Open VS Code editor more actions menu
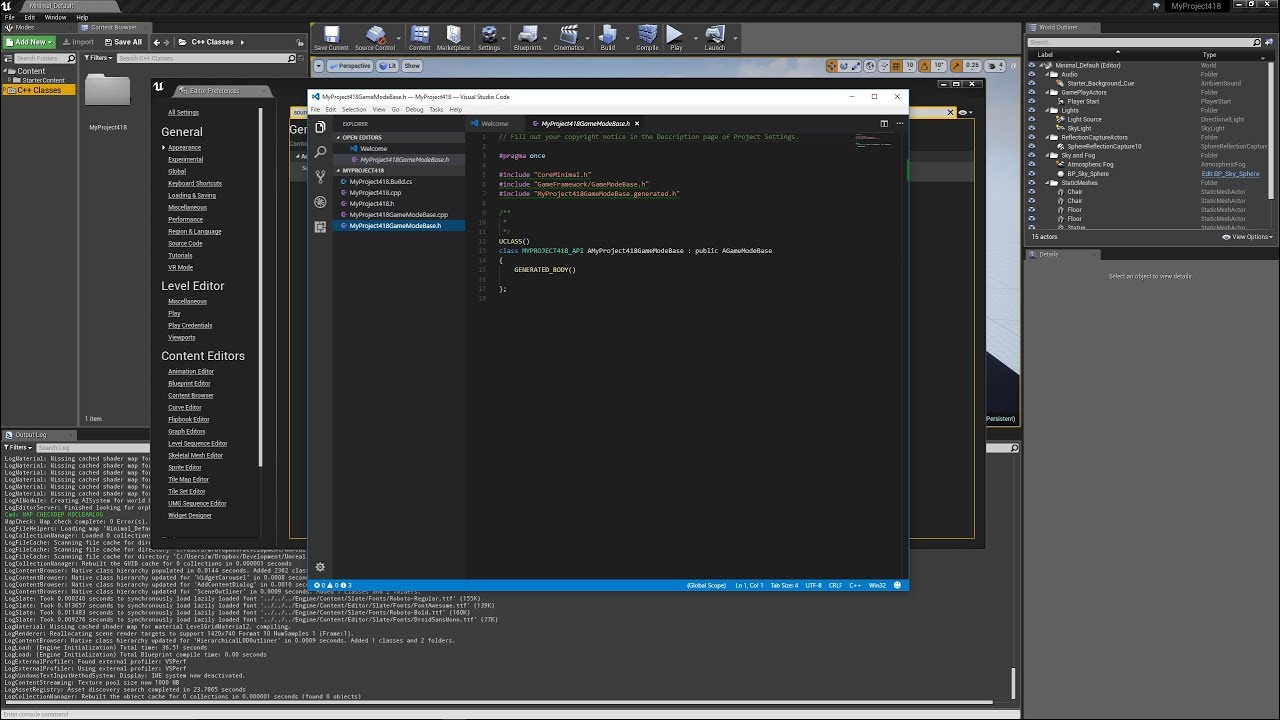The height and width of the screenshot is (720, 1280). click(x=898, y=123)
